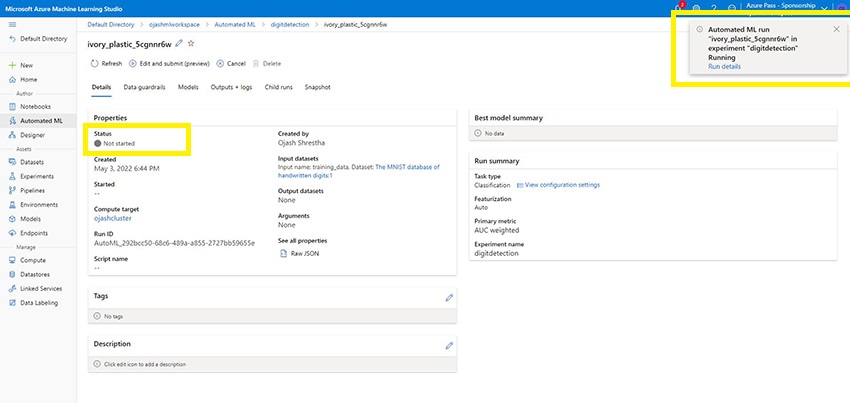Image resolution: width=850 pixels, height=403 pixels.
Task: Edit the Description with the pencil icon
Action: click(449, 345)
